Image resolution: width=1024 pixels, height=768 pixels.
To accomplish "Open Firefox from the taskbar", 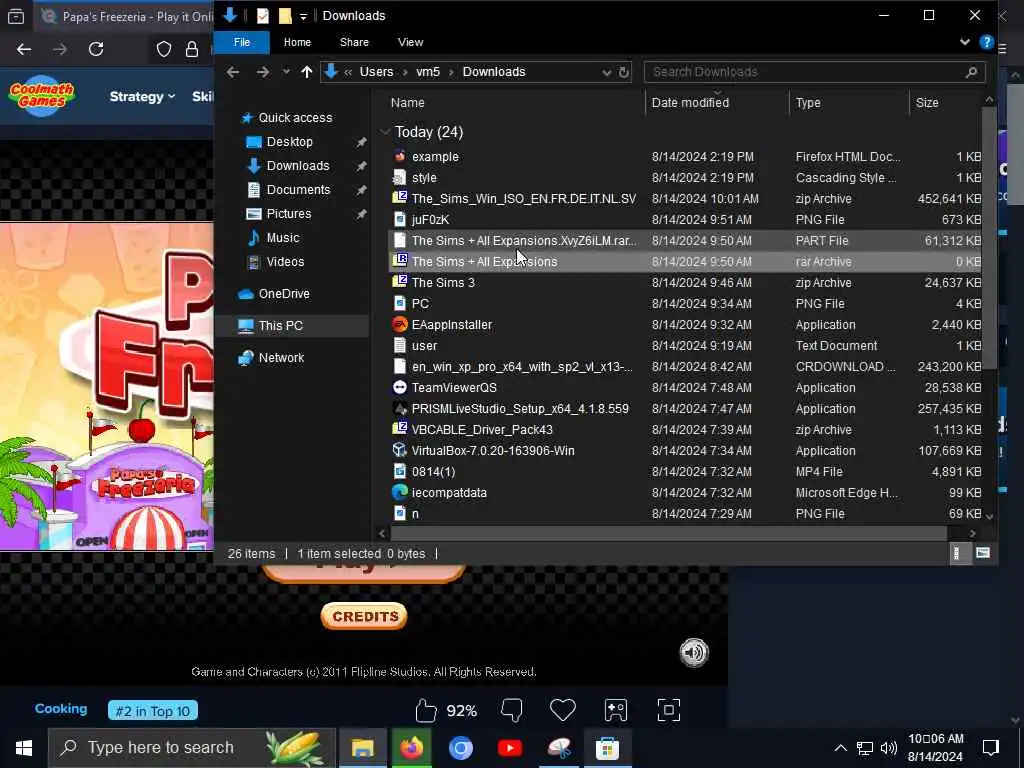I will (x=411, y=748).
